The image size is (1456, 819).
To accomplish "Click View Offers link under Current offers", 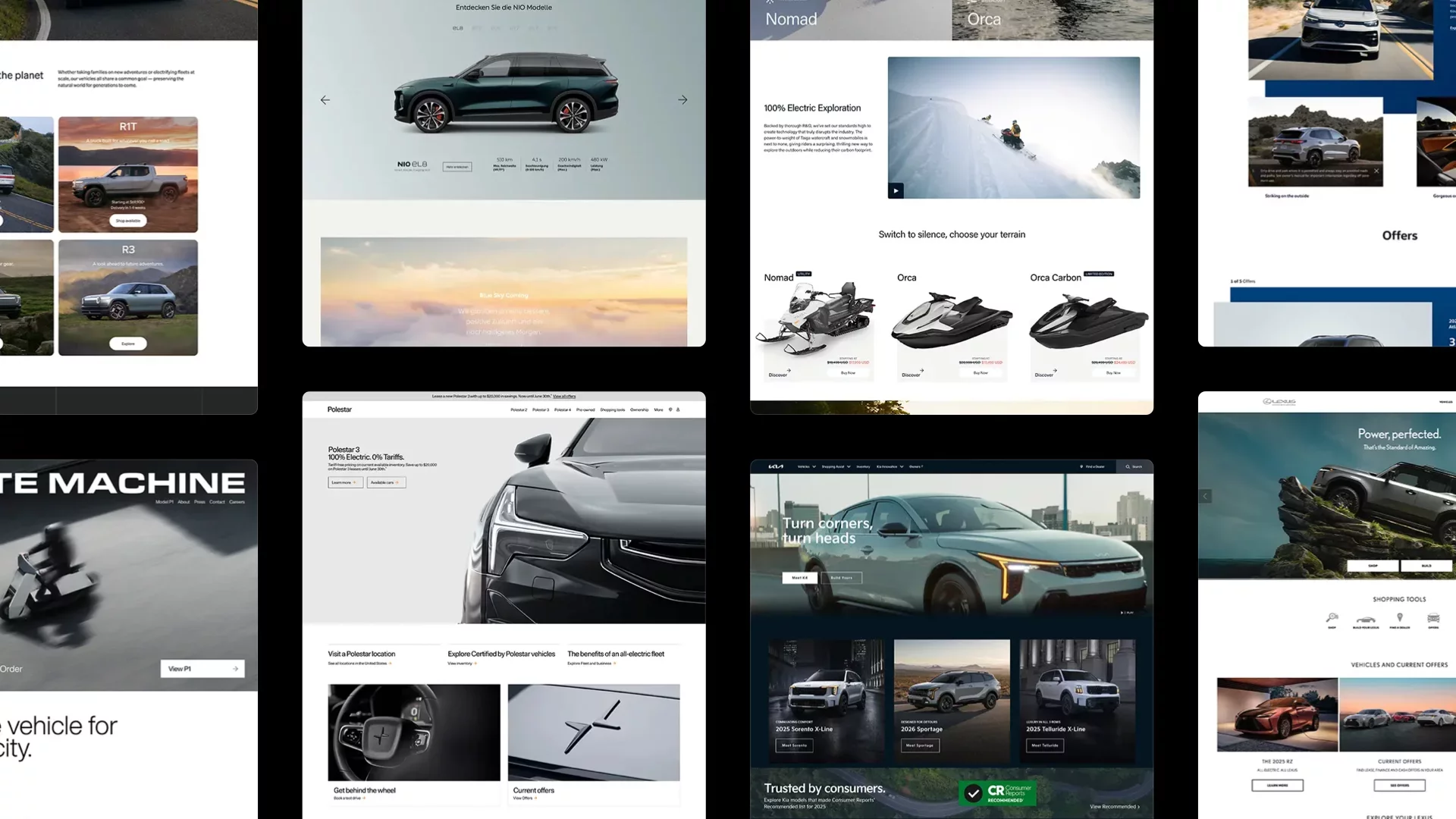I will [x=525, y=798].
